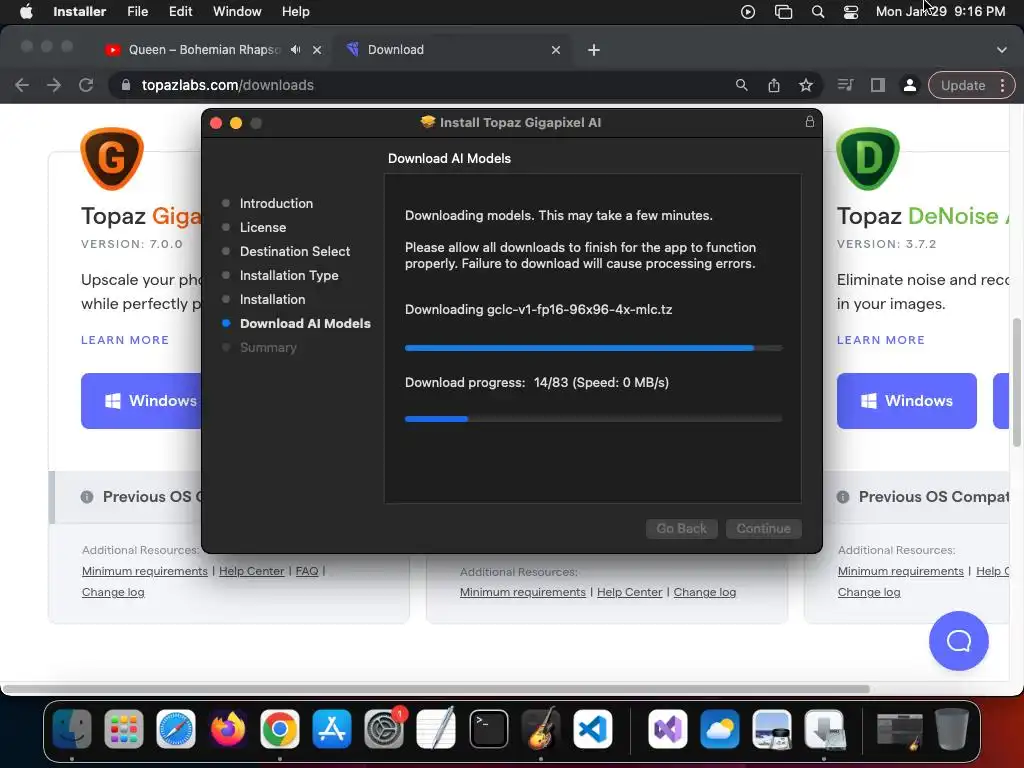Click the Apple menu icon
This screenshot has width=1024, height=768.
[x=26, y=12]
